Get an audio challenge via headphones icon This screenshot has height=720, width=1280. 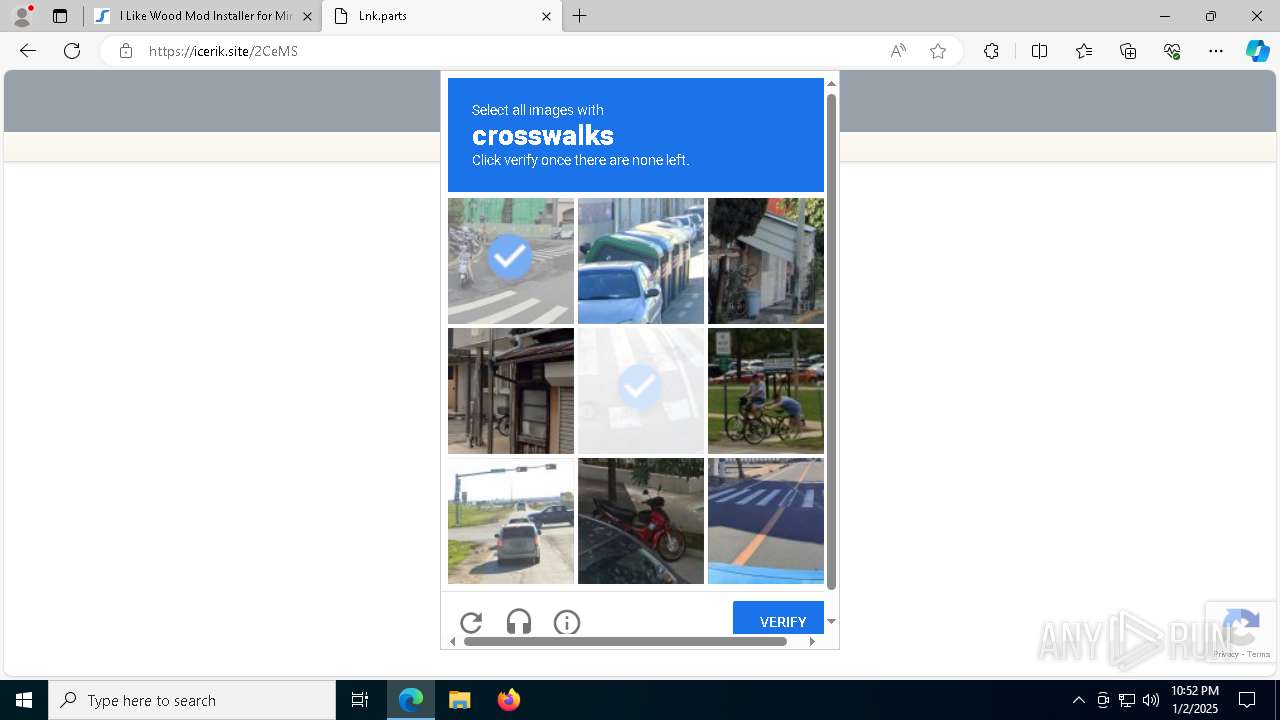[519, 623]
